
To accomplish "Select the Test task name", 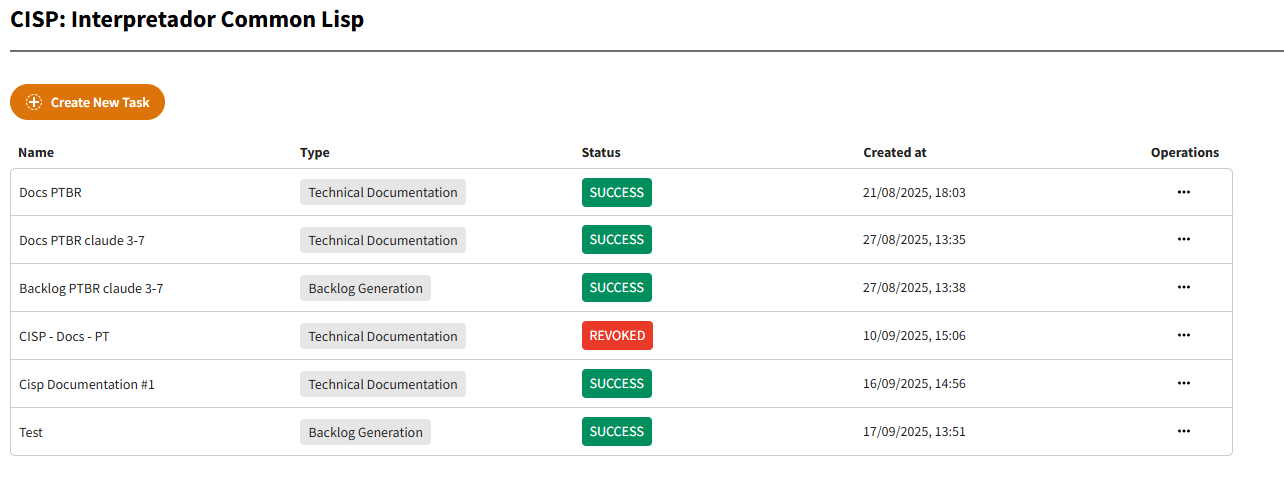I will [31, 433].
